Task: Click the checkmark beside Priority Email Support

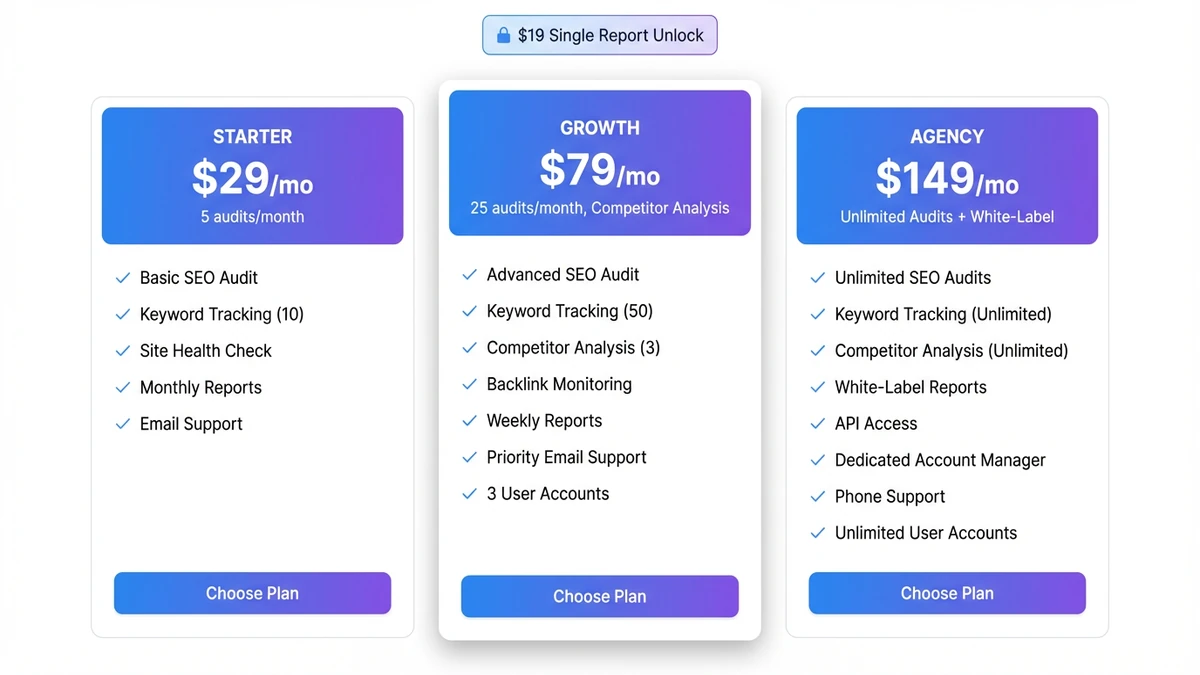Action: coord(469,457)
